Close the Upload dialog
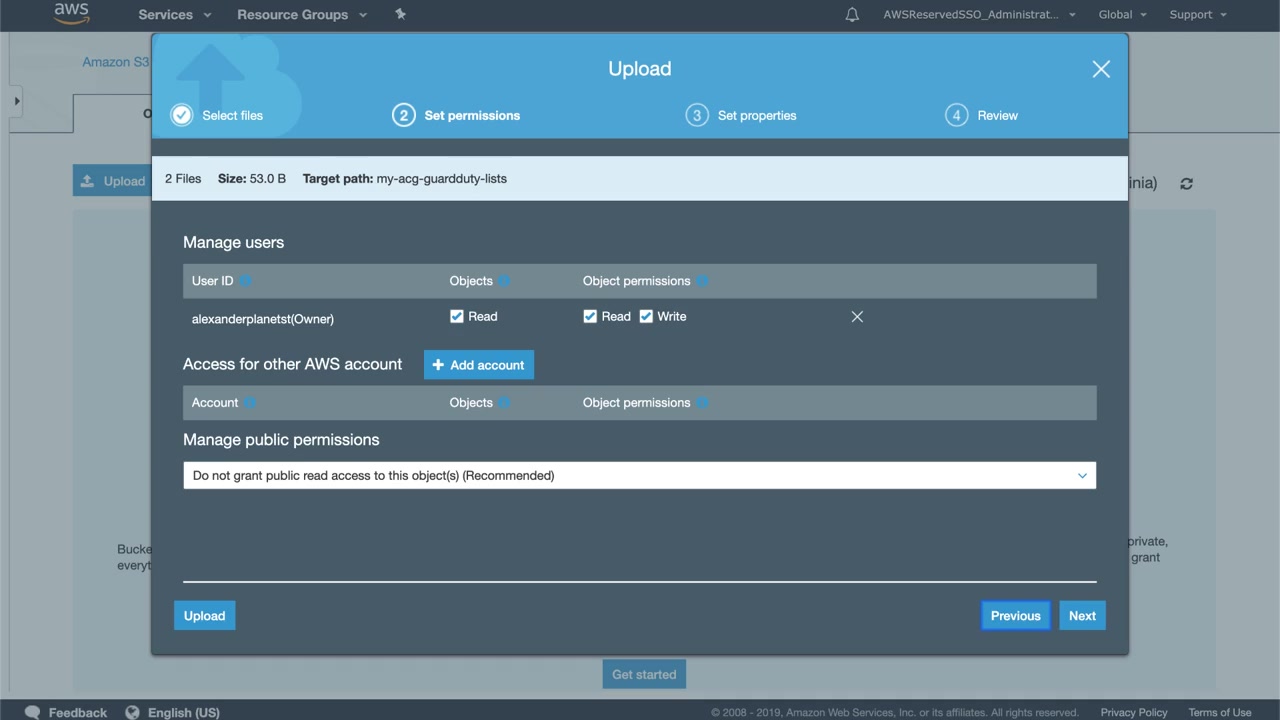The width and height of the screenshot is (1280, 720). coord(1101,69)
